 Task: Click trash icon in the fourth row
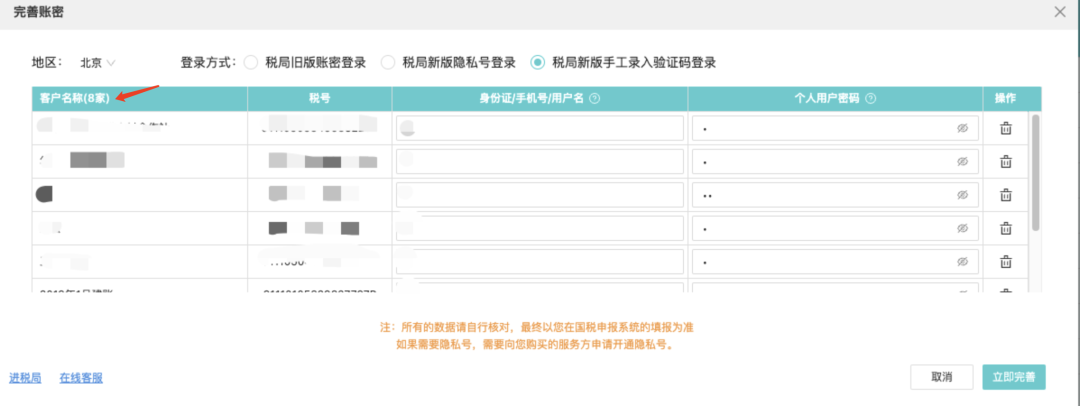click(x=1006, y=229)
